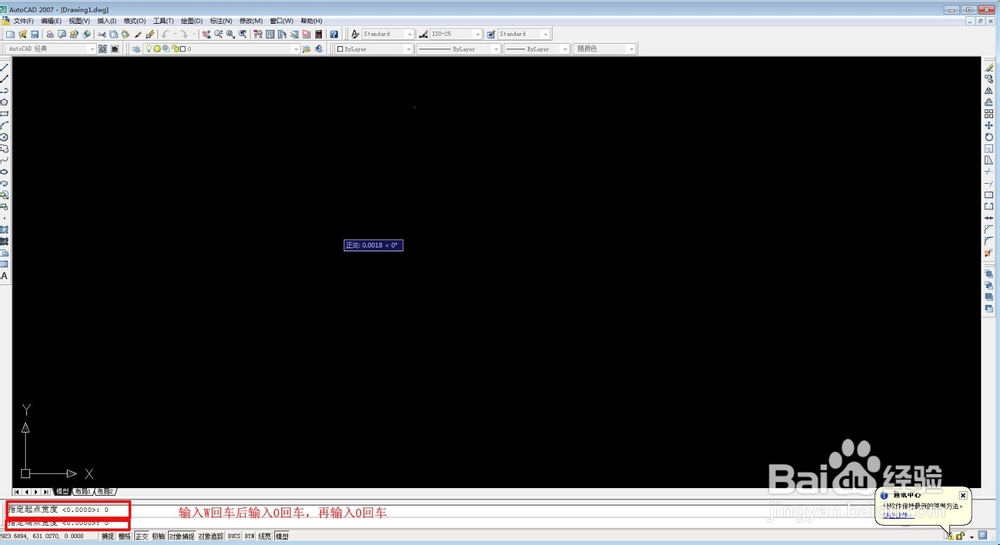Image resolution: width=1000 pixels, height=545 pixels.
Task: Click the first-tab navigation arrow
Action: click(17, 491)
